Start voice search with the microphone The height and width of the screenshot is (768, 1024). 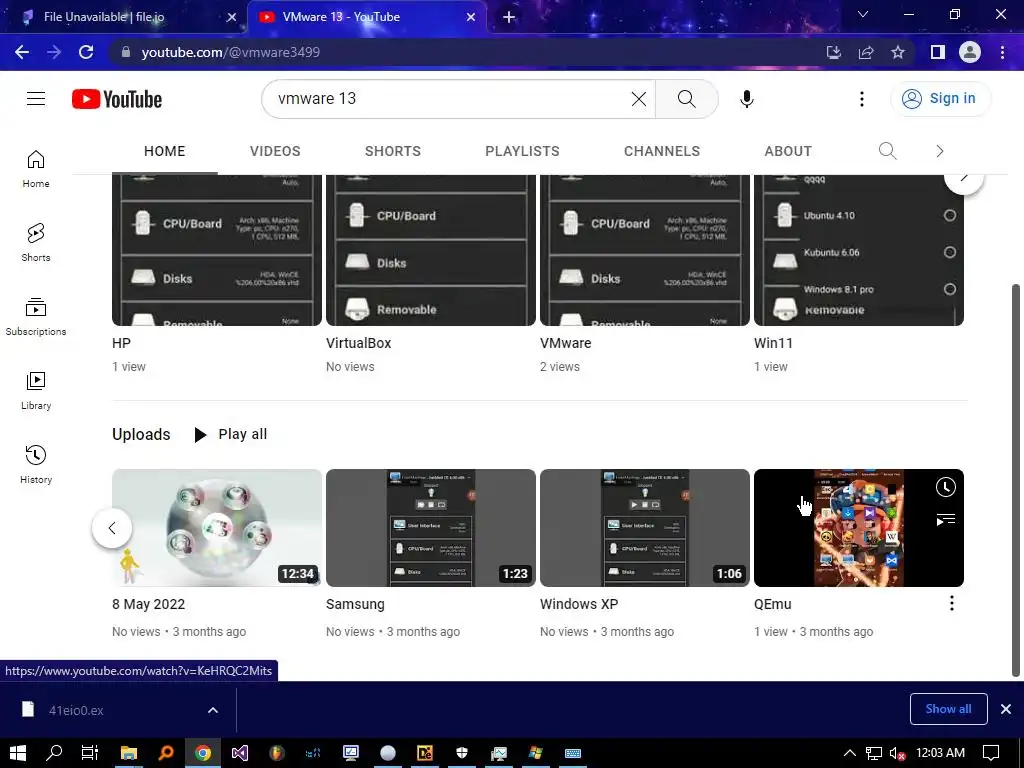click(x=746, y=99)
